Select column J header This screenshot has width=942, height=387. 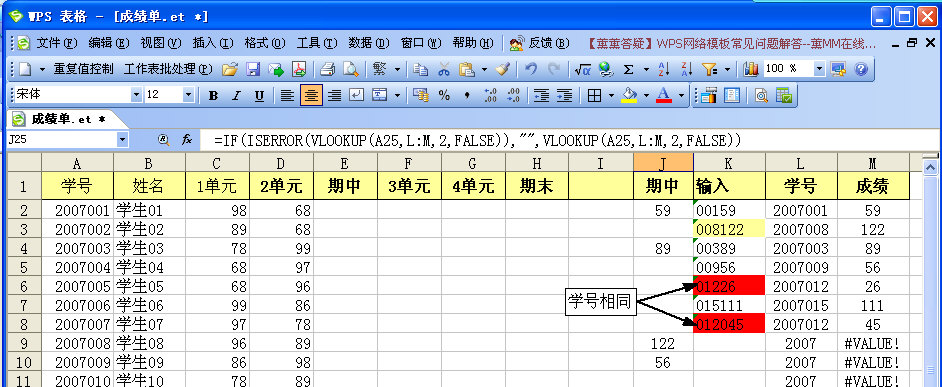click(663, 163)
